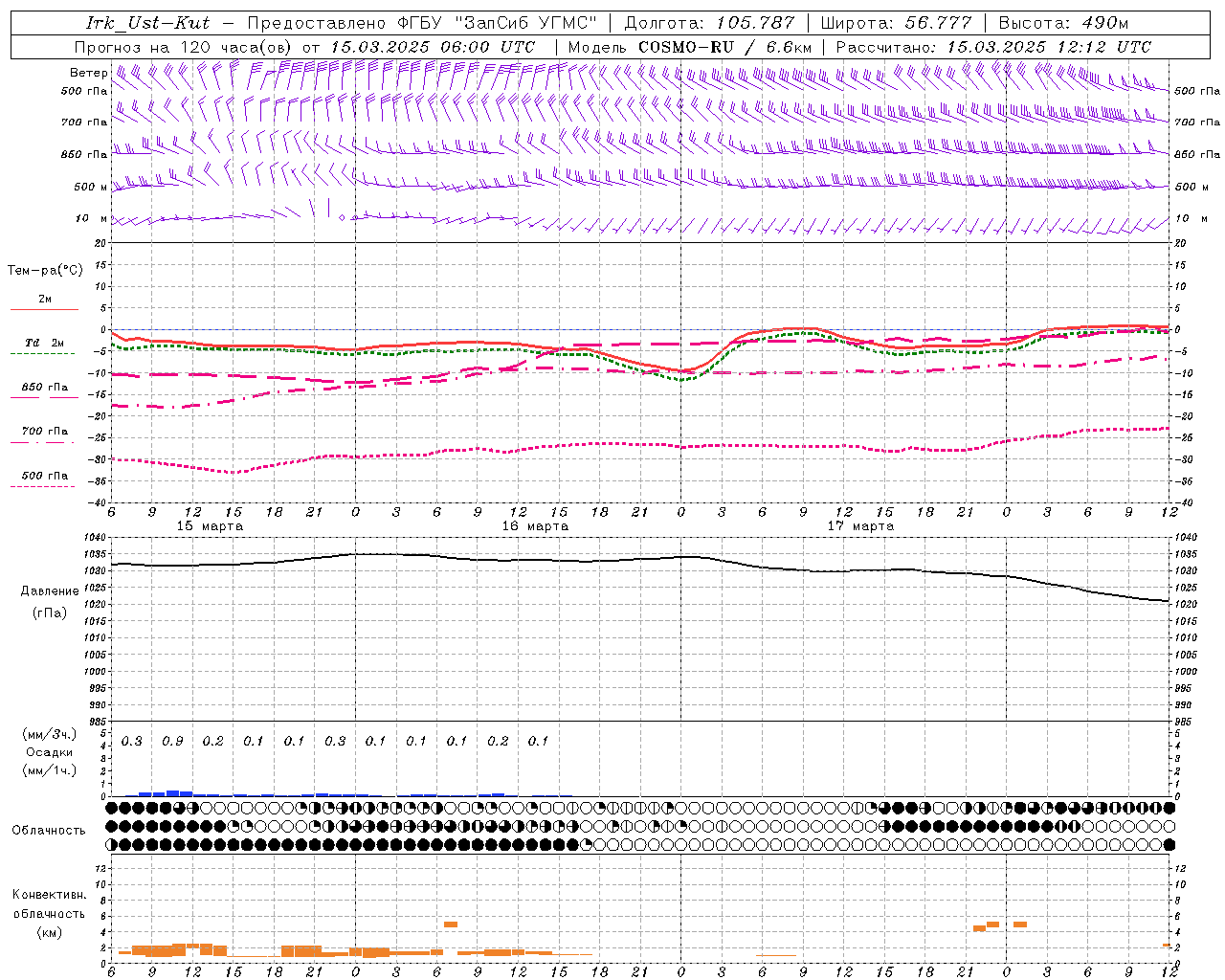Select the Тем-ра(°C) axis label
1225x980 pixels.
45,271
